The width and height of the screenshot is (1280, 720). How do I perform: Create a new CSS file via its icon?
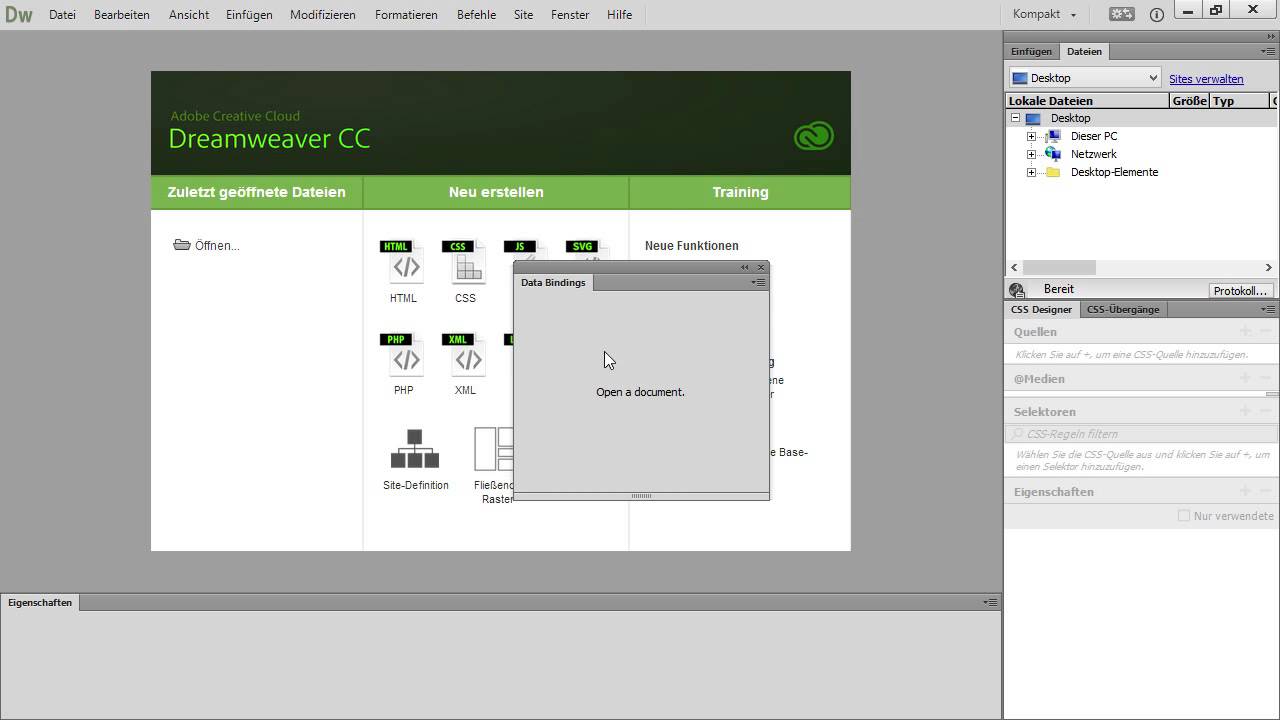(465, 262)
